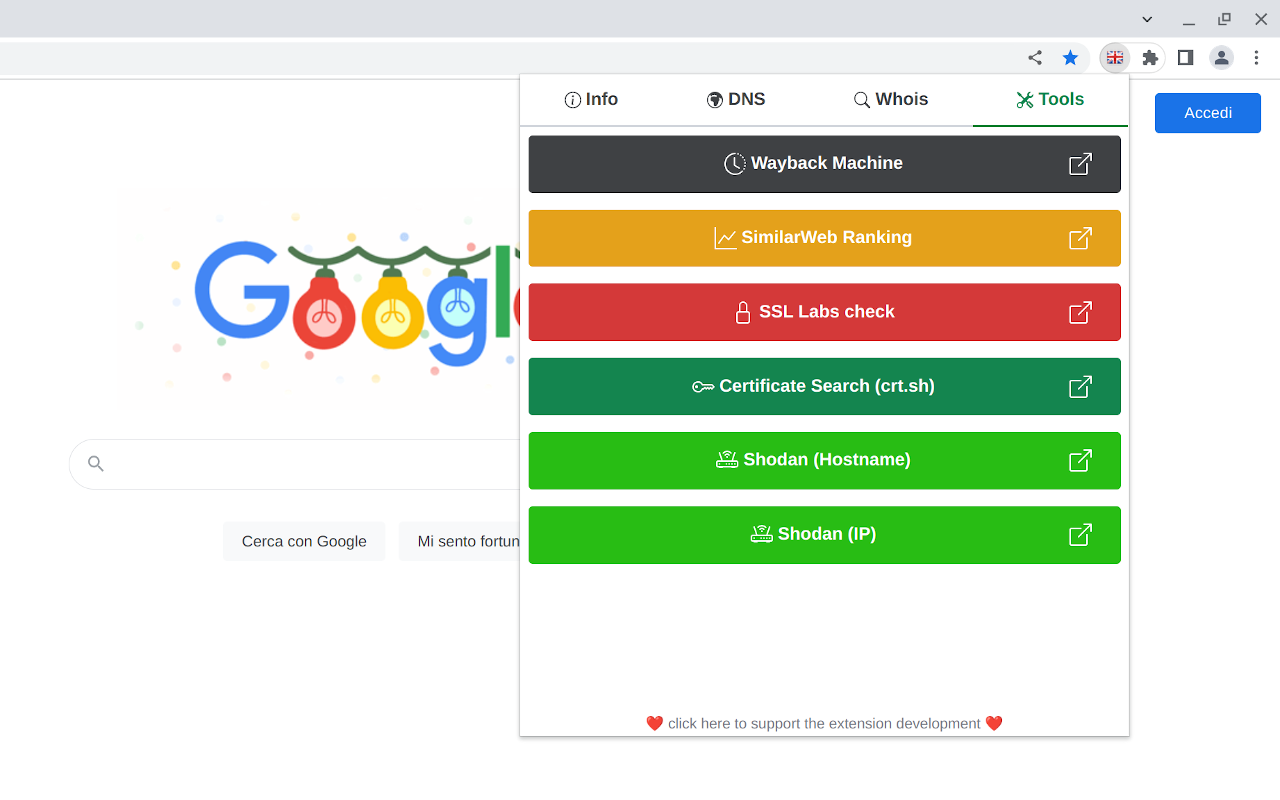Click the external-link icon on SimilarWeb Ranking
Screen dimensions: 1280x800
click(x=1080, y=238)
